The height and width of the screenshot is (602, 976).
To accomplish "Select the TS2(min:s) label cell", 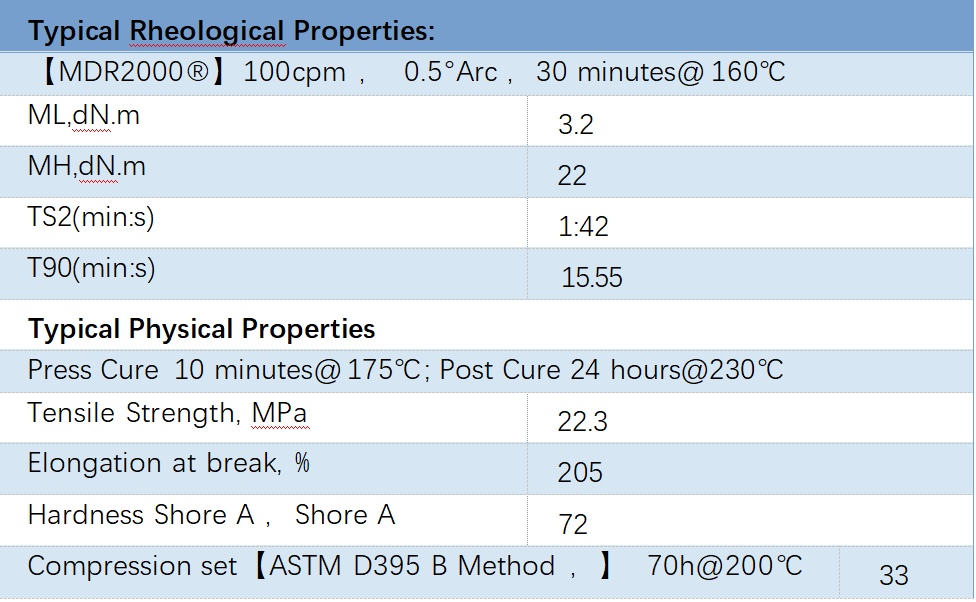I will pyautogui.click(x=91, y=217).
